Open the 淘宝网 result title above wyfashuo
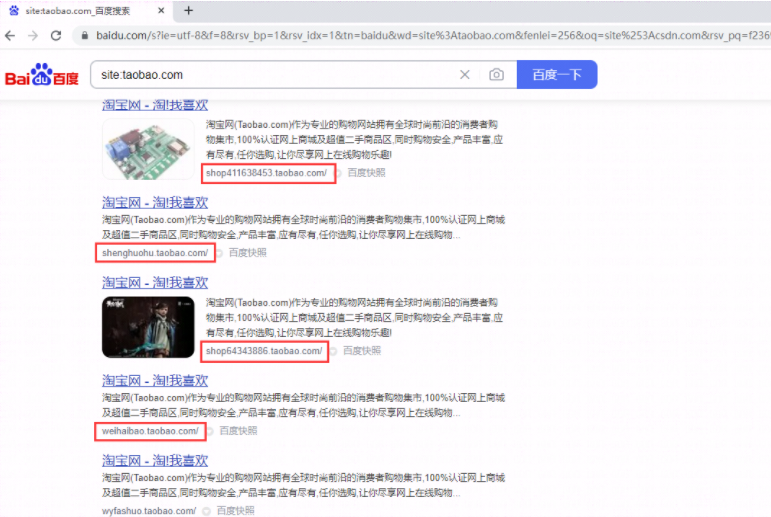 (155, 460)
